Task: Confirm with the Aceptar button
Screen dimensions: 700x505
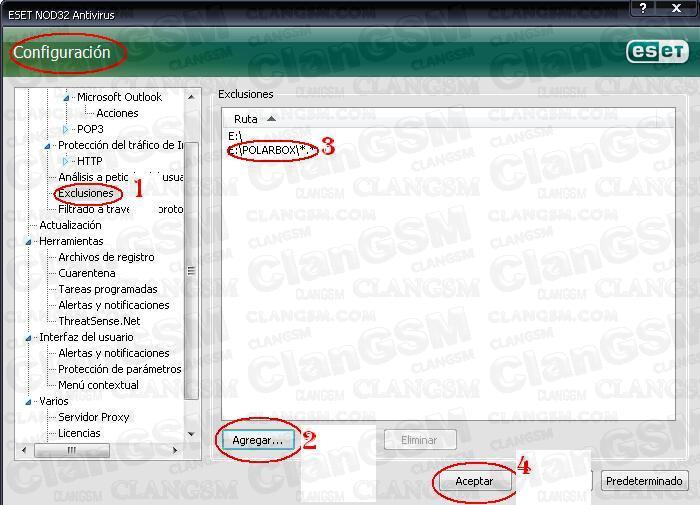Action: [x=475, y=481]
